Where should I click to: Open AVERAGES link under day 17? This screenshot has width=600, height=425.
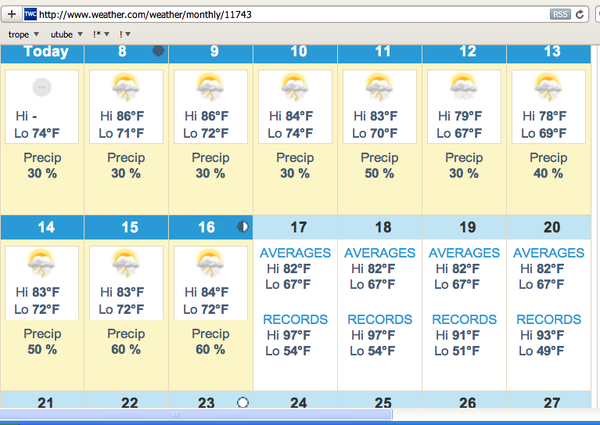click(x=295, y=253)
